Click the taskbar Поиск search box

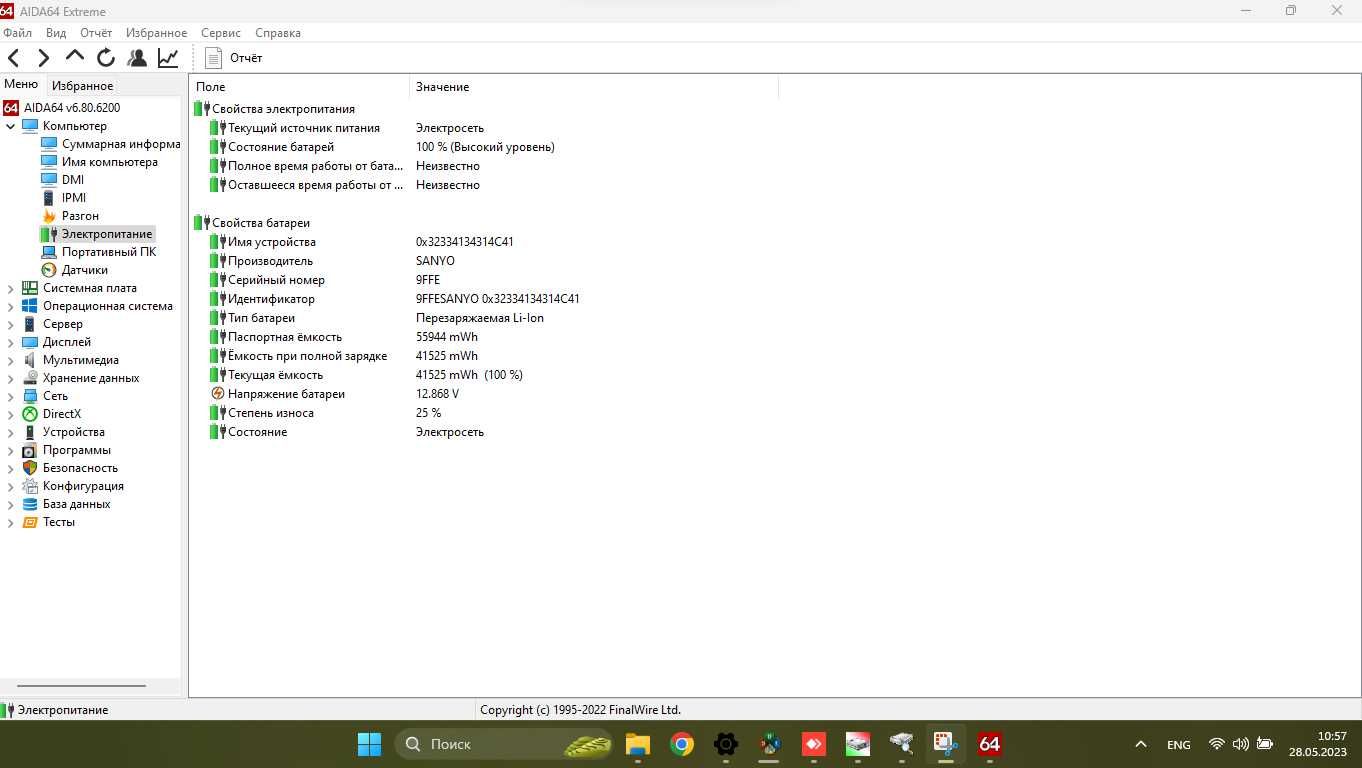[505, 744]
